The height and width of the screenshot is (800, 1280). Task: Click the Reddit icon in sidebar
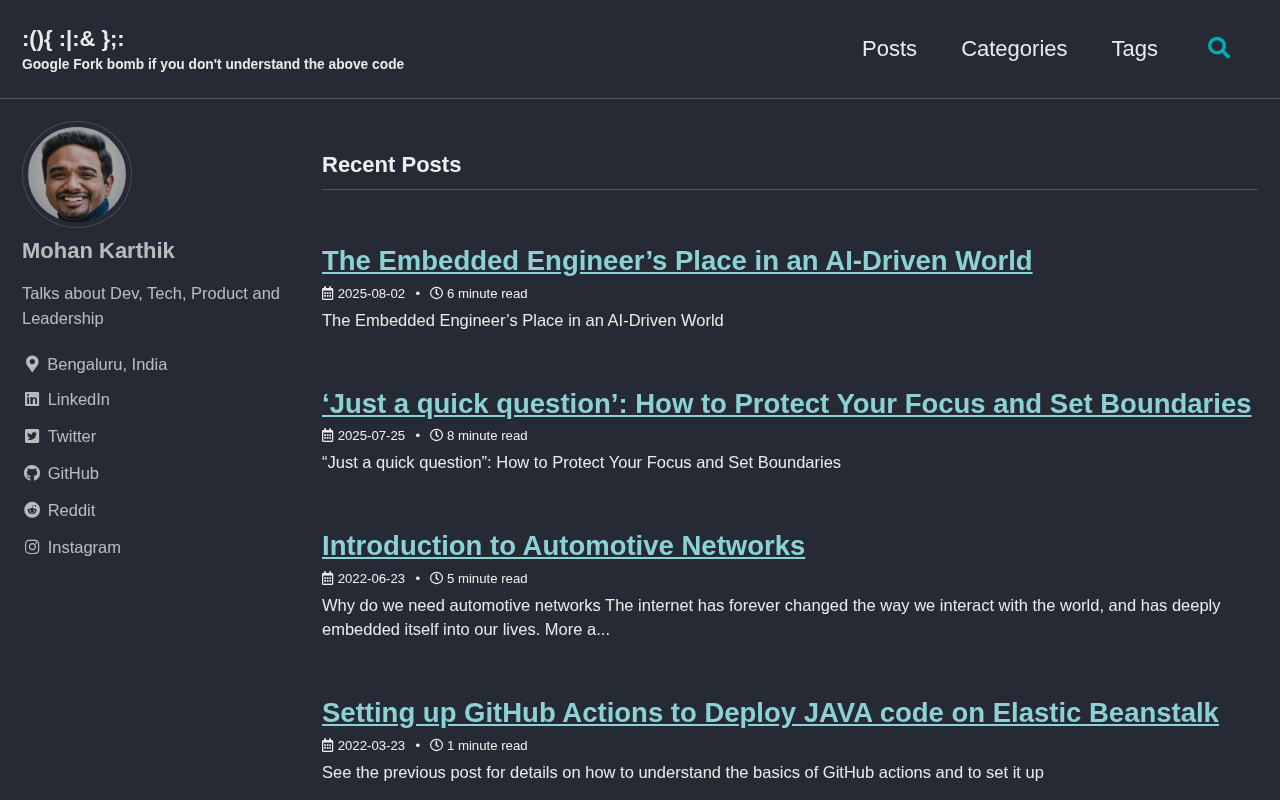(x=32, y=510)
